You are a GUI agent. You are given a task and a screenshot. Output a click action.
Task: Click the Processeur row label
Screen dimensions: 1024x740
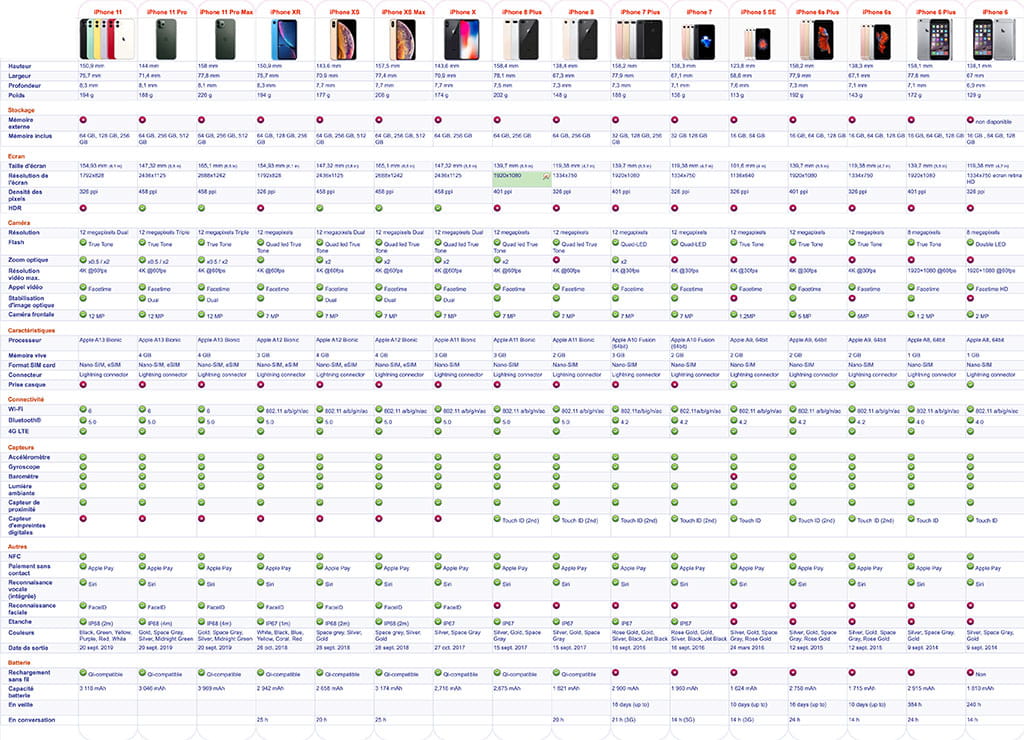click(x=25, y=340)
